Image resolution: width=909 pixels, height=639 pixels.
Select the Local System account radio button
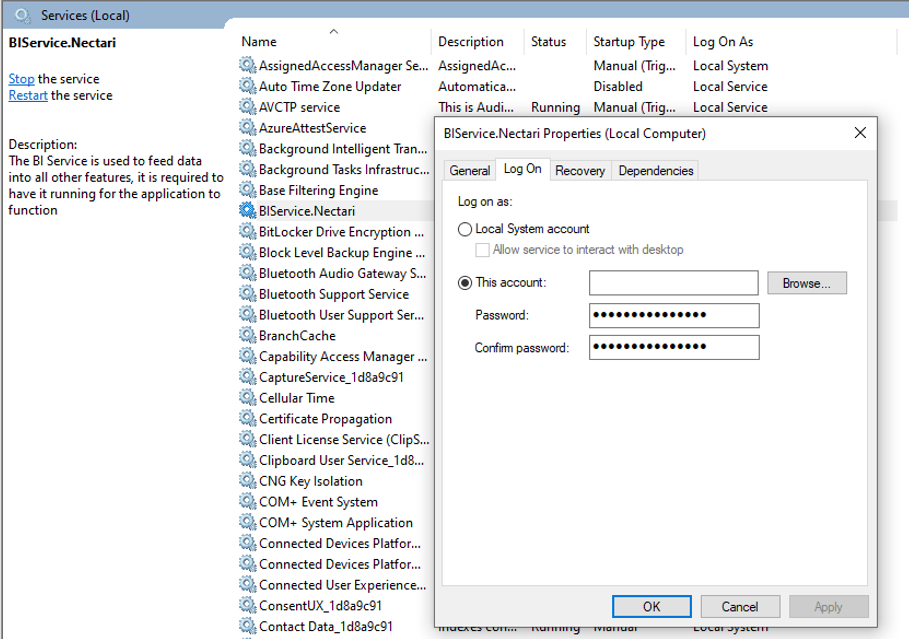[465, 229]
